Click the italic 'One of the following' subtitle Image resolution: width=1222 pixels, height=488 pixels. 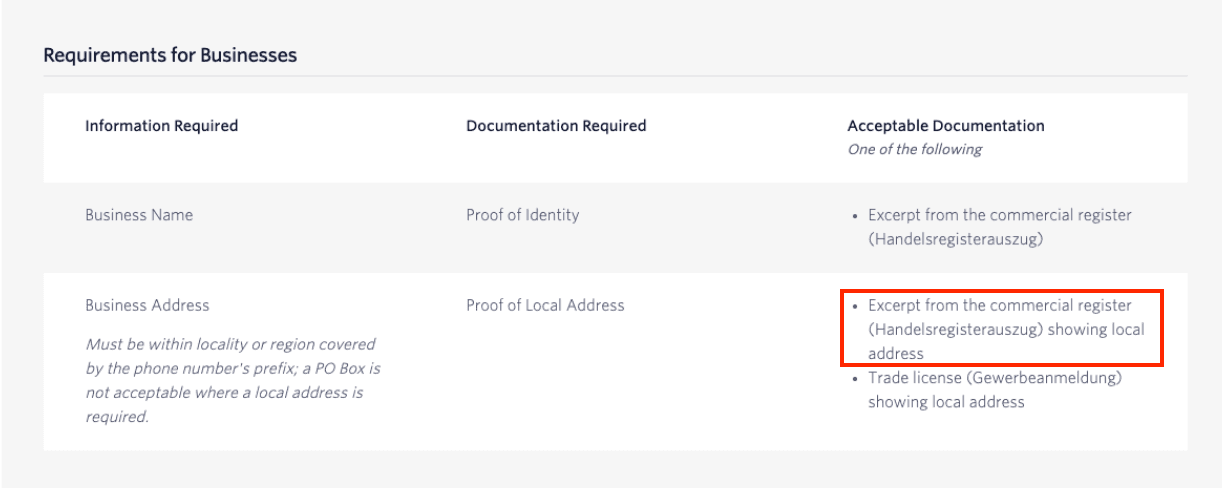[914, 150]
